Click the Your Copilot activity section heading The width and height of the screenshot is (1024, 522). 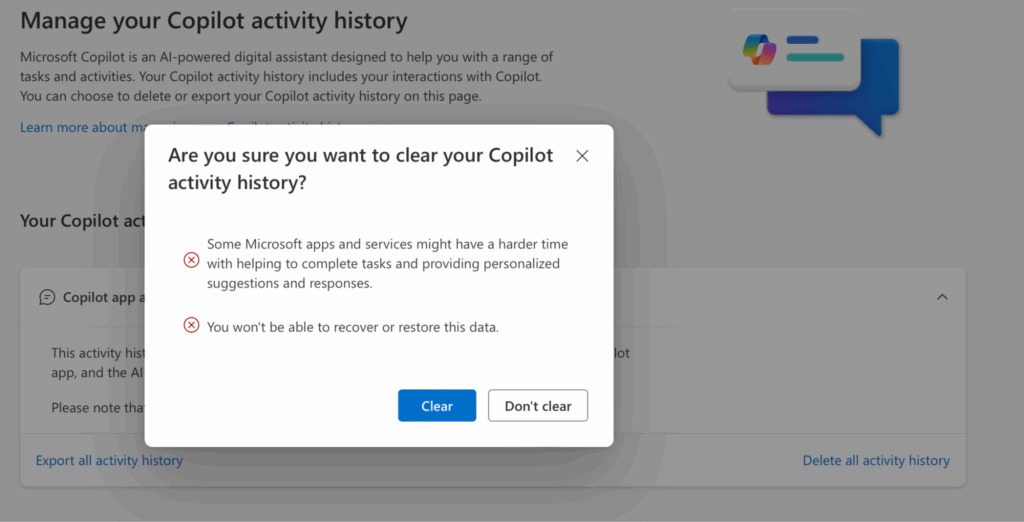(82, 221)
